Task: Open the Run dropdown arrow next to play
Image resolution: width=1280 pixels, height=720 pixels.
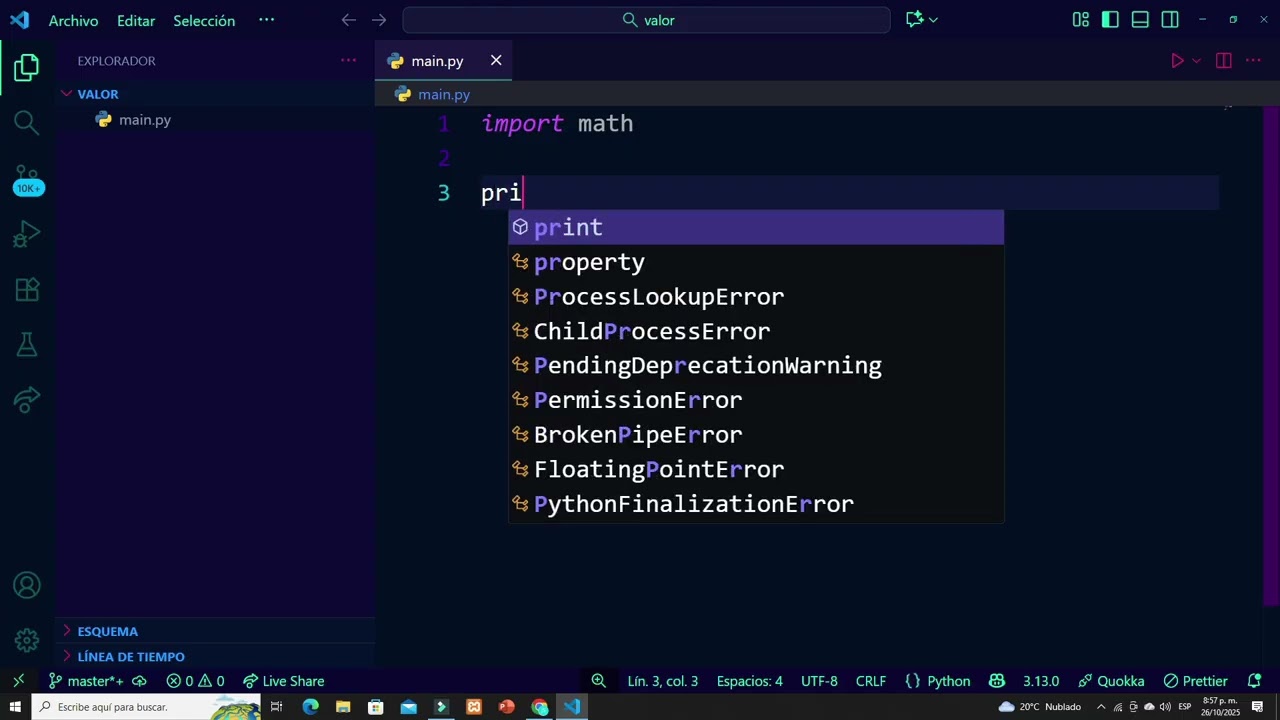Action: point(1196,61)
